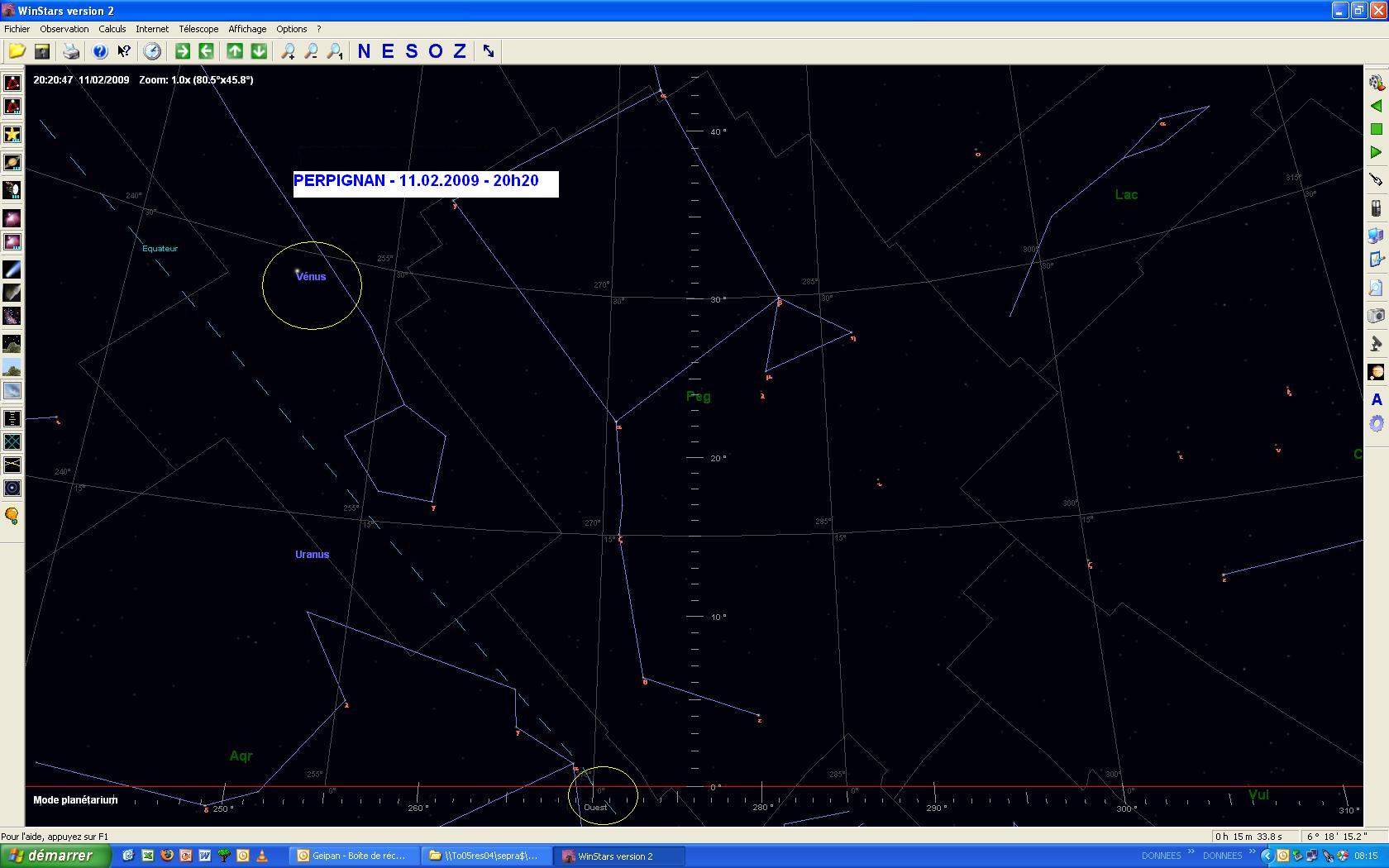Click the telescope icon in right sidebar
This screenshot has height=868, width=1389.
[x=1376, y=344]
